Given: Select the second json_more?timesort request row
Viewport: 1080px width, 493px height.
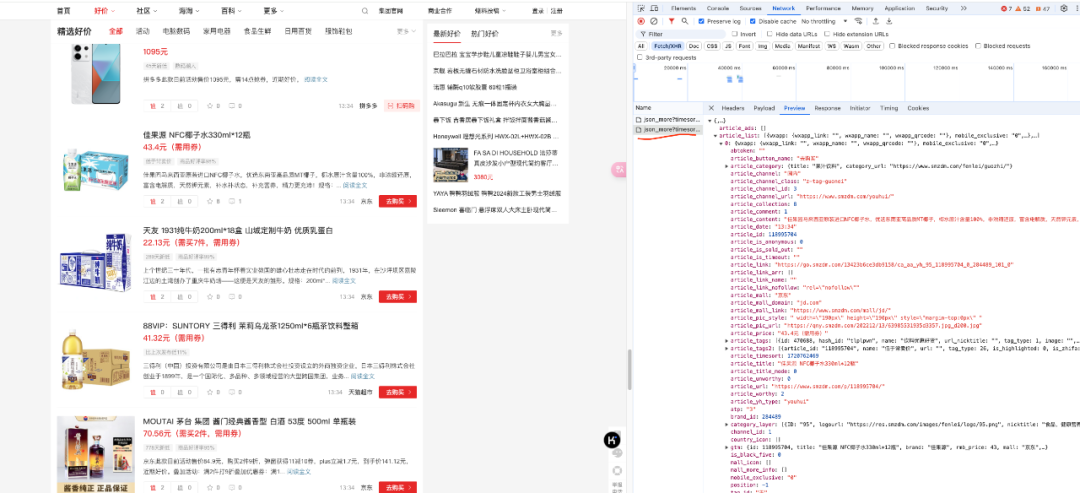Looking at the screenshot, I should (x=669, y=129).
